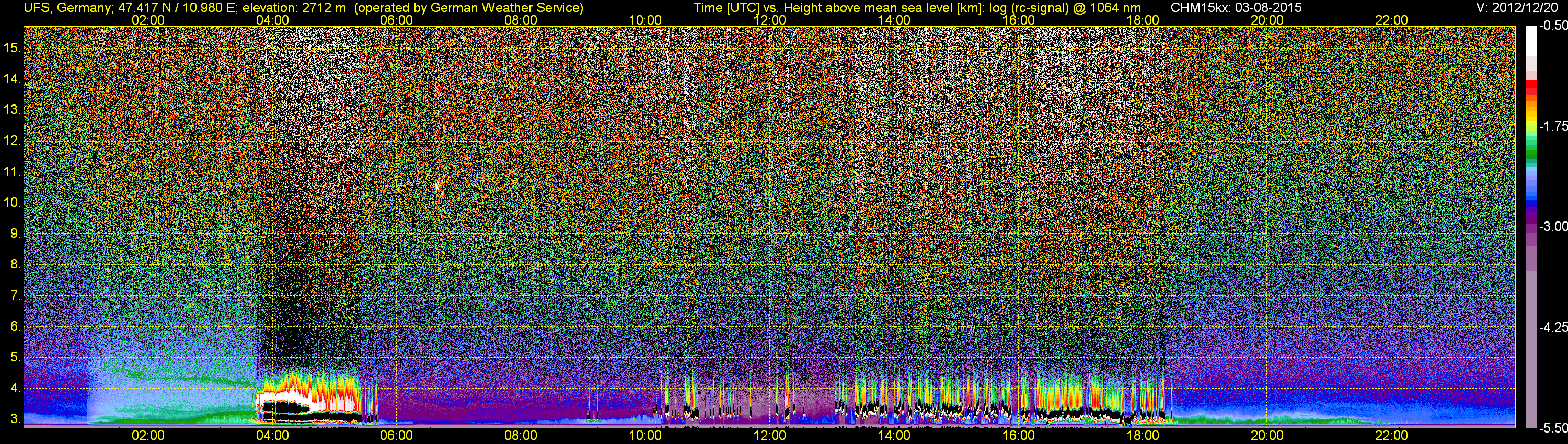Image resolution: width=1568 pixels, height=444 pixels.
Task: Click "(operated by German Weather Service)" text
Action: tap(469, 8)
